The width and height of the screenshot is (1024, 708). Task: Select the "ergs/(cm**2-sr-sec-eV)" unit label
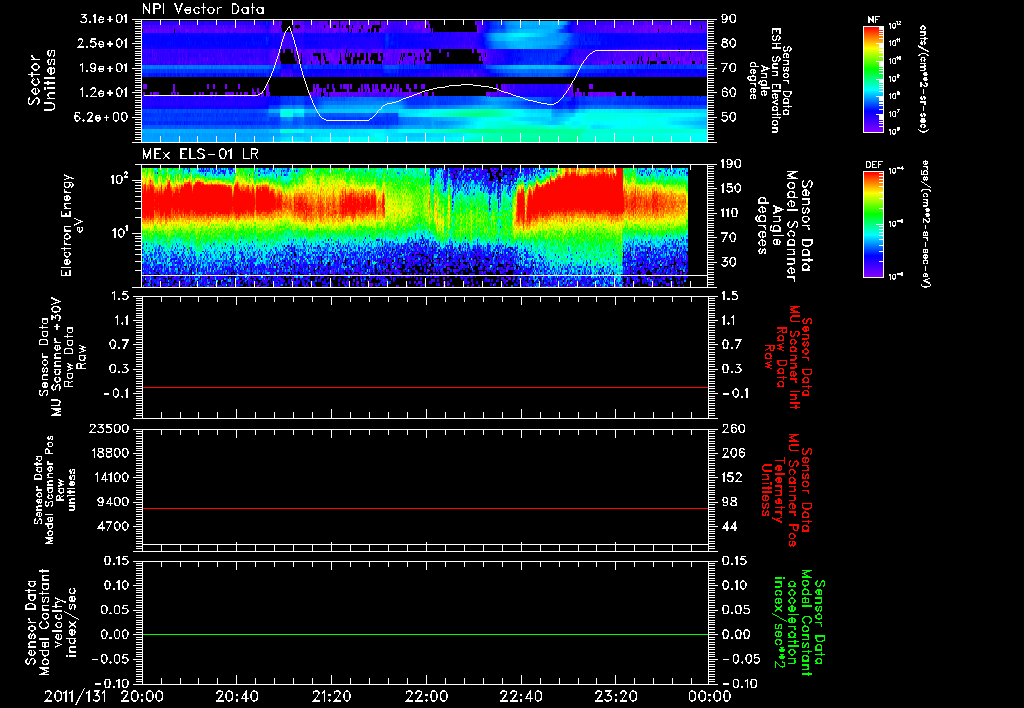point(925,223)
